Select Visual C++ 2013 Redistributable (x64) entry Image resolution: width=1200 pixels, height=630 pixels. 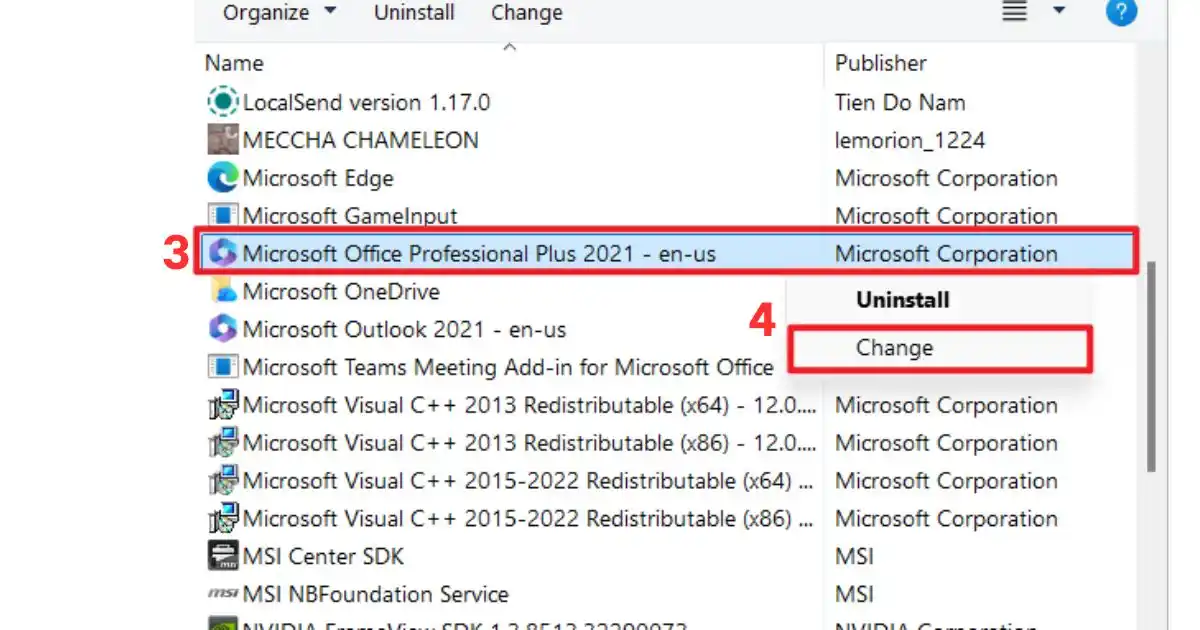[530, 405]
